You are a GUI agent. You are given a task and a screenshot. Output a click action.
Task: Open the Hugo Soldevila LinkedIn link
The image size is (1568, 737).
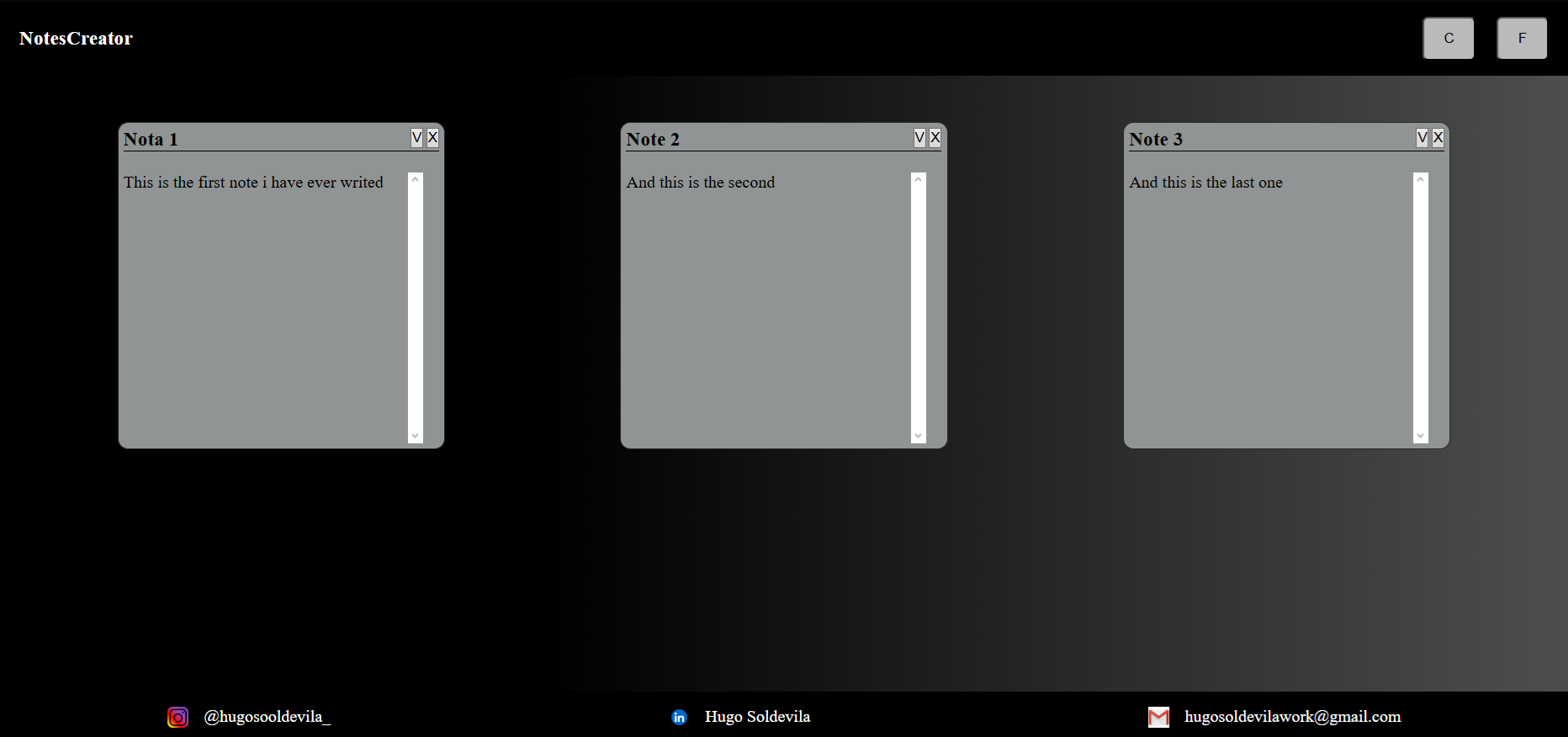pos(757,717)
